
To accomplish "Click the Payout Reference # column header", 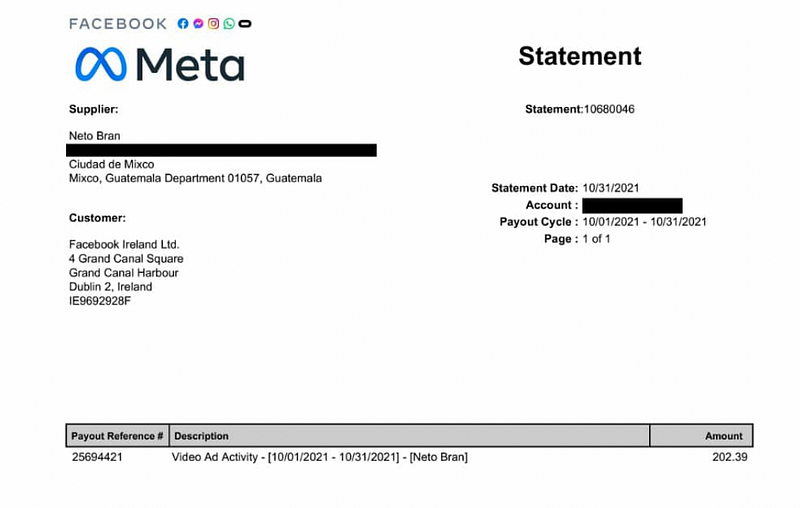I will point(117,436).
